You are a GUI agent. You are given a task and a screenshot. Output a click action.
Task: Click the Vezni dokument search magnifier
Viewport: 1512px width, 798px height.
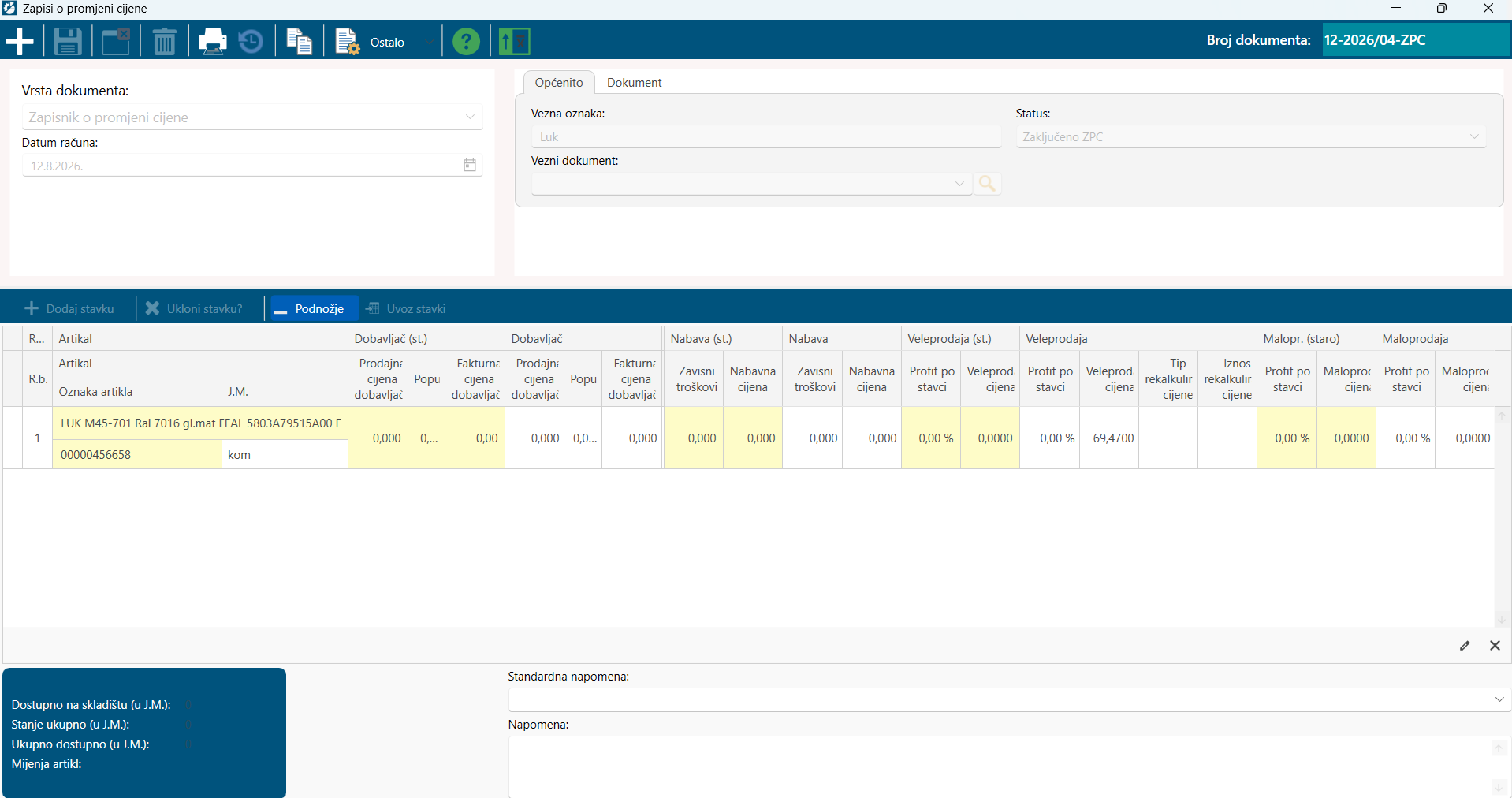point(987,184)
